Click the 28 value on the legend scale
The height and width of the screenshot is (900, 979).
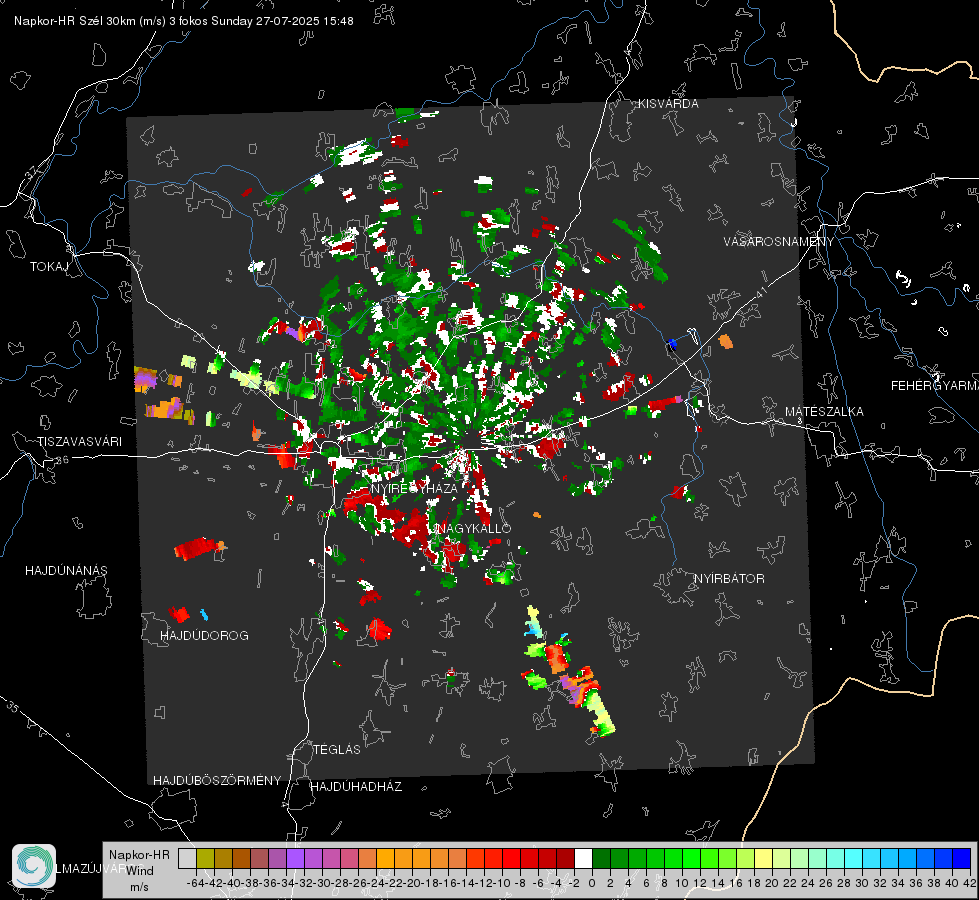pos(844,883)
